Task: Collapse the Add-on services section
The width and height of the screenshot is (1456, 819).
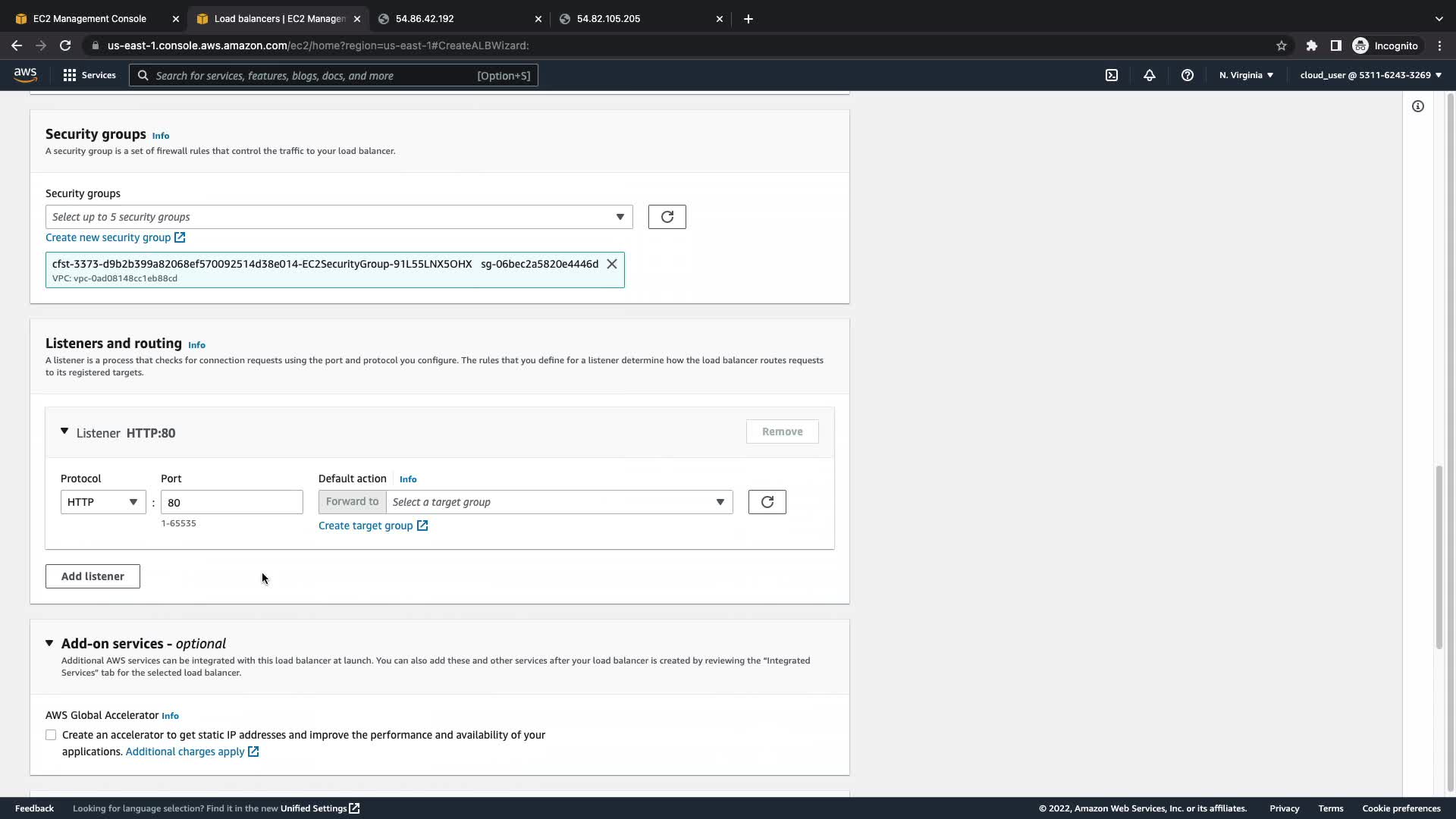Action: click(x=49, y=643)
